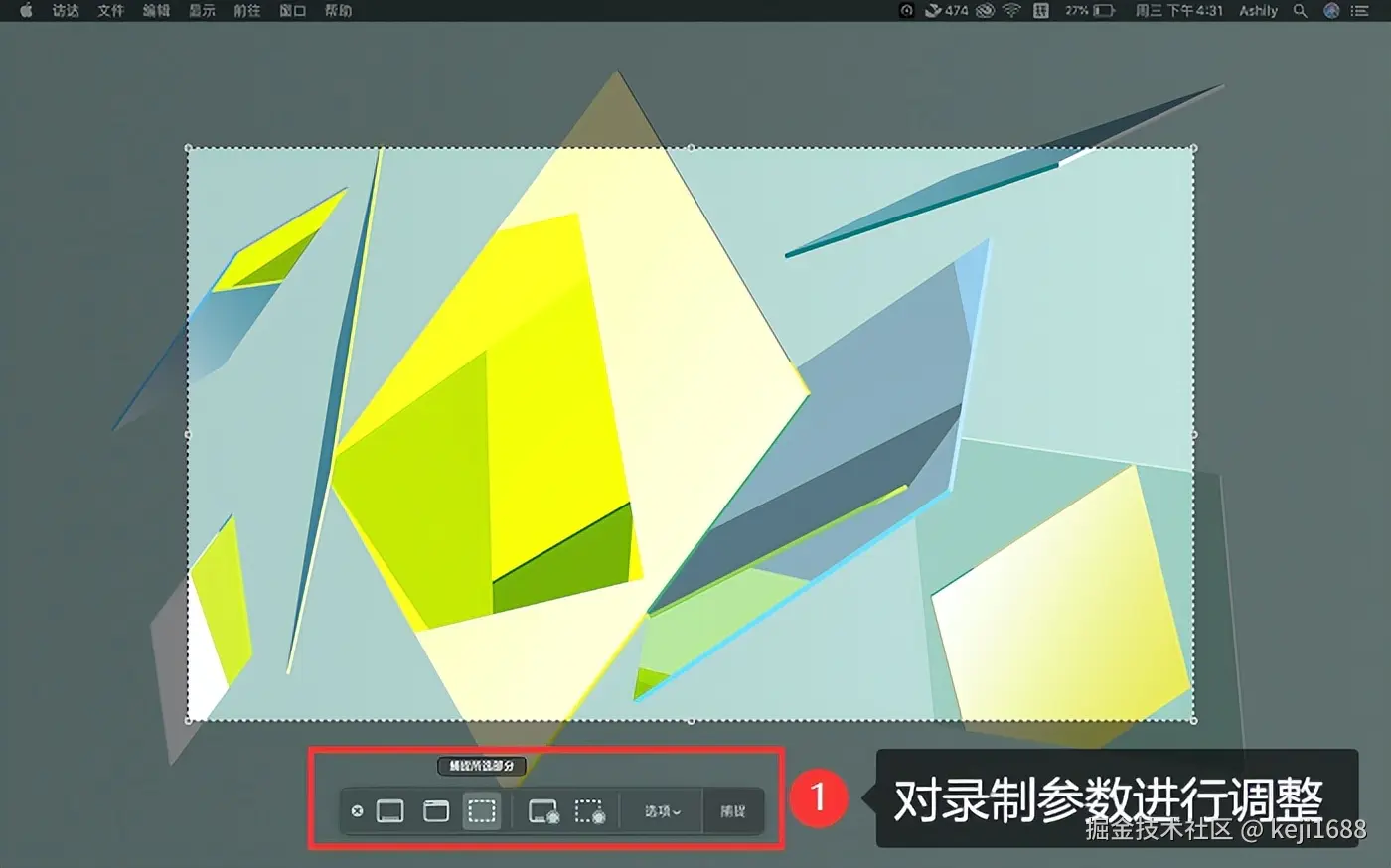Select Capture Entire Screen mode
Viewport: 1391px width, 868px height.
click(x=390, y=811)
